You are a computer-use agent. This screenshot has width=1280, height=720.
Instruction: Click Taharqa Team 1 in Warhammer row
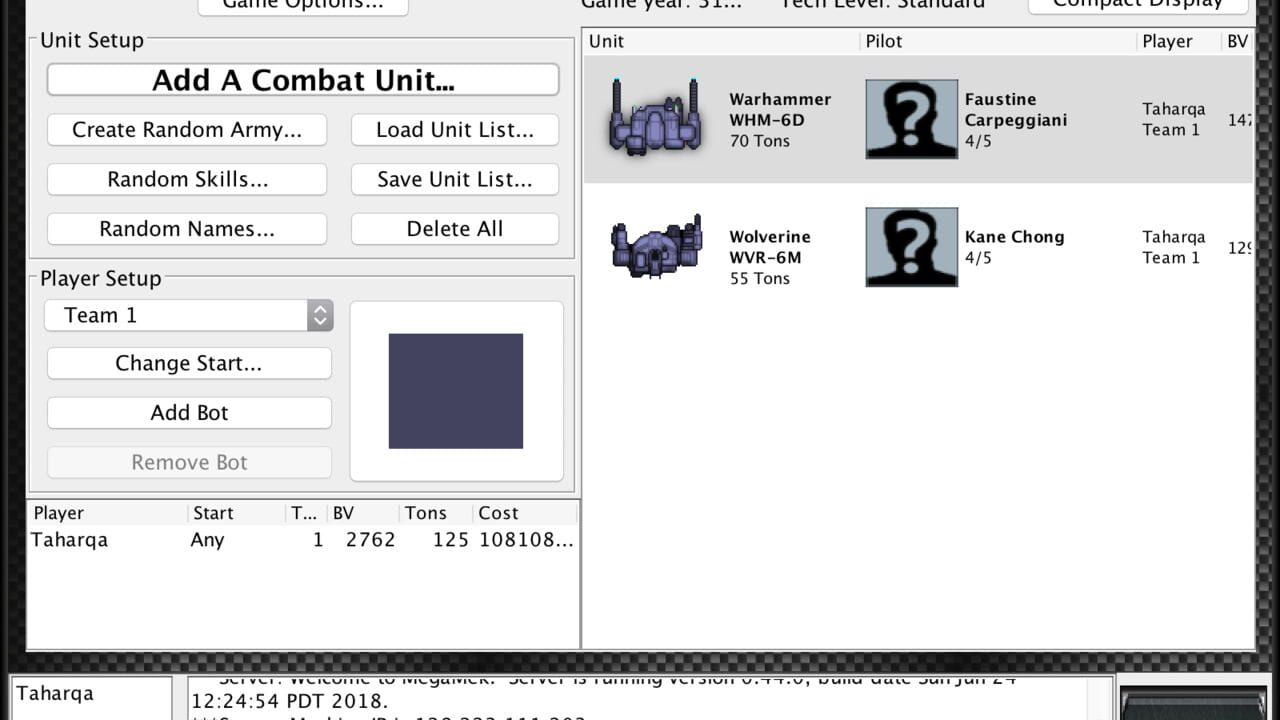tap(1174, 119)
